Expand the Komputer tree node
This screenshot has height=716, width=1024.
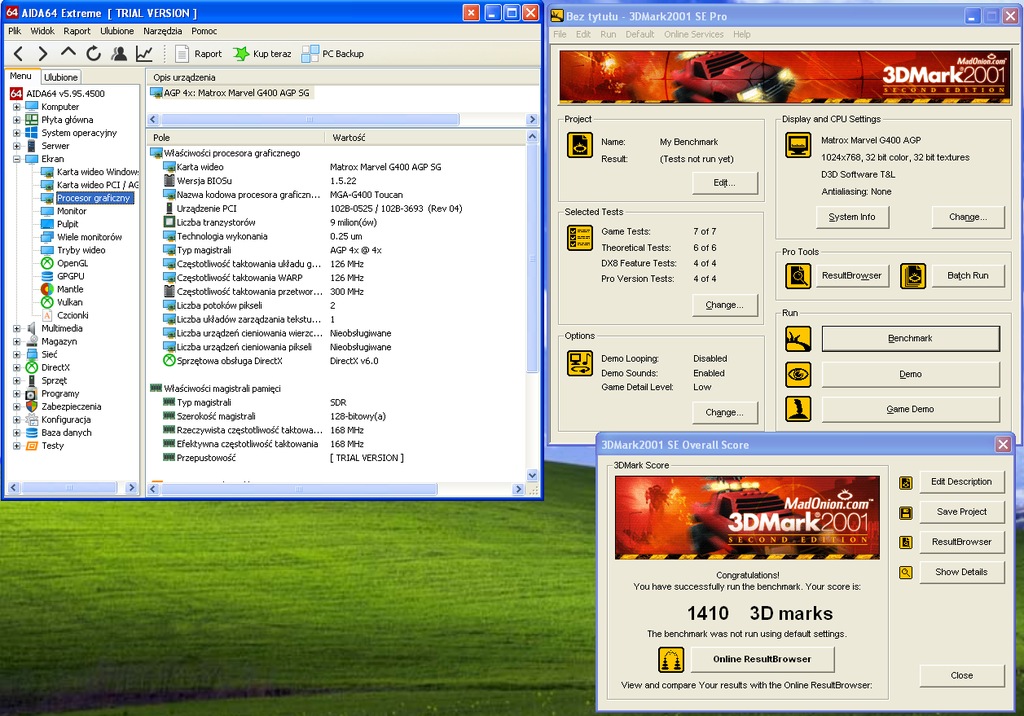[x=16, y=107]
